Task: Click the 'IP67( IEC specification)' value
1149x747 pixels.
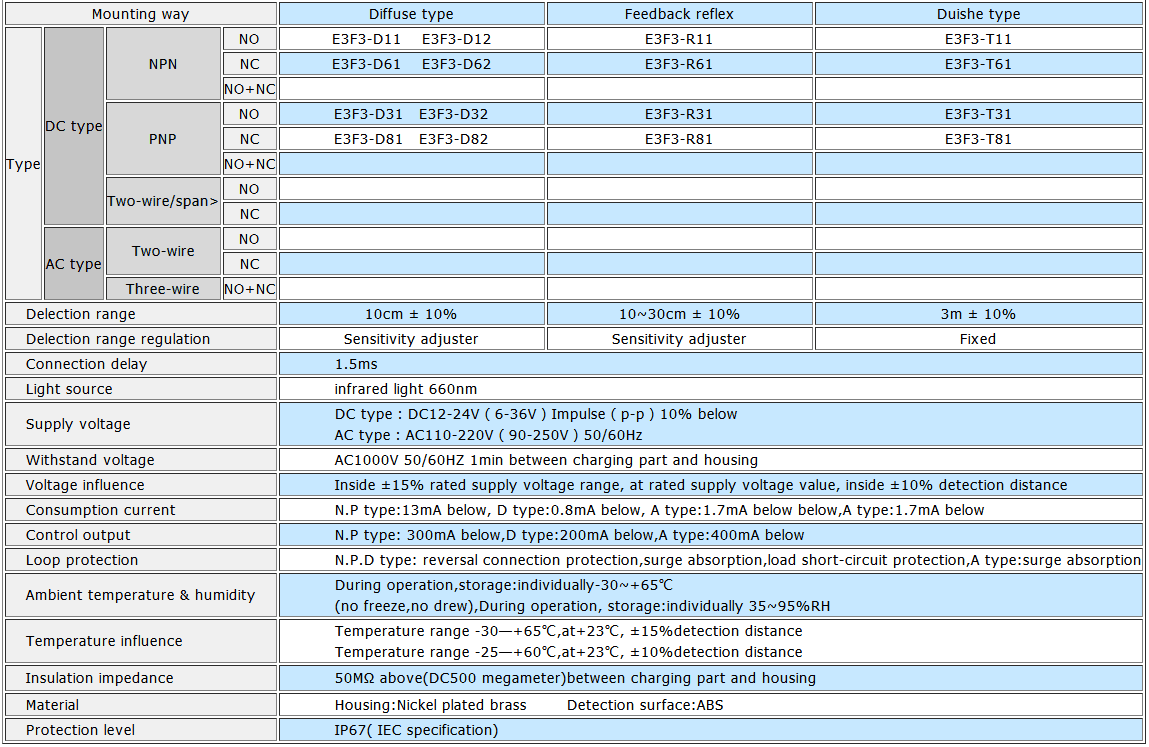Action: point(416,729)
